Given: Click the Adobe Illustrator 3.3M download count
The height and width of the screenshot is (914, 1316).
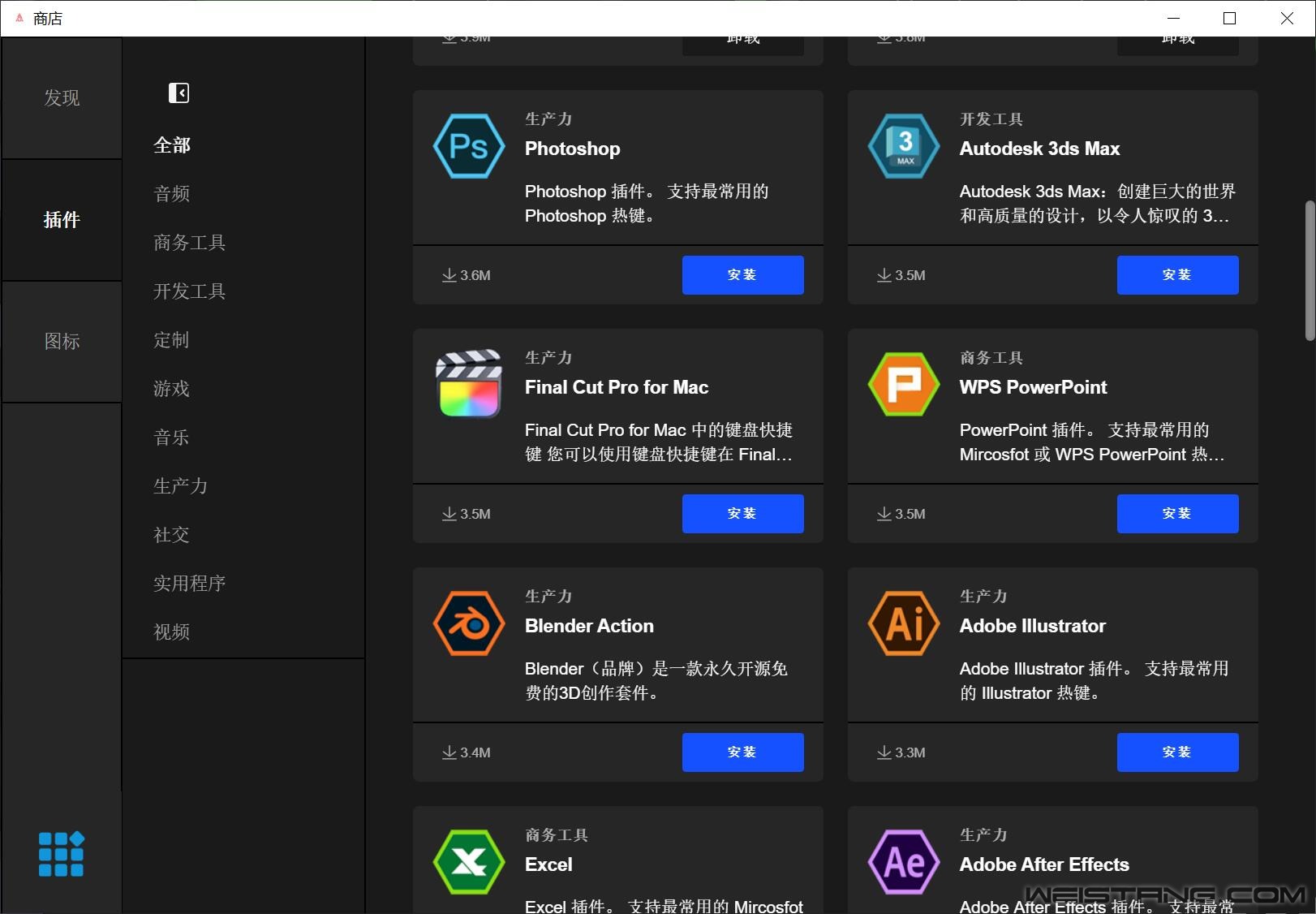Looking at the screenshot, I should pyautogui.click(x=910, y=752).
